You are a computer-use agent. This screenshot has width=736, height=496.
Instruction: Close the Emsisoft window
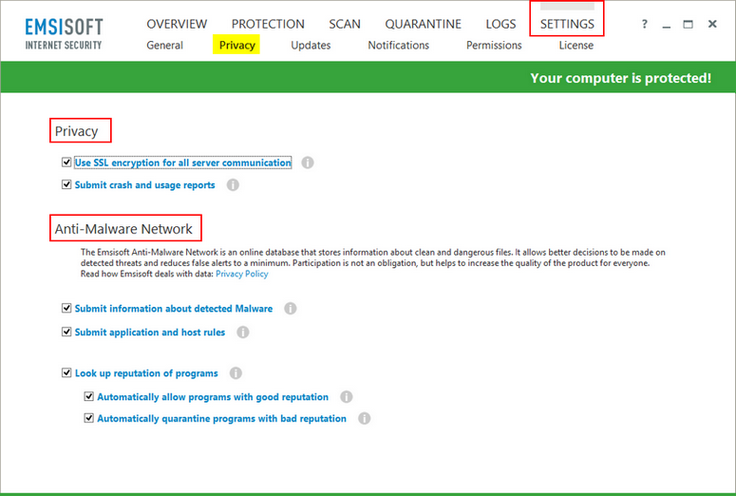click(713, 24)
